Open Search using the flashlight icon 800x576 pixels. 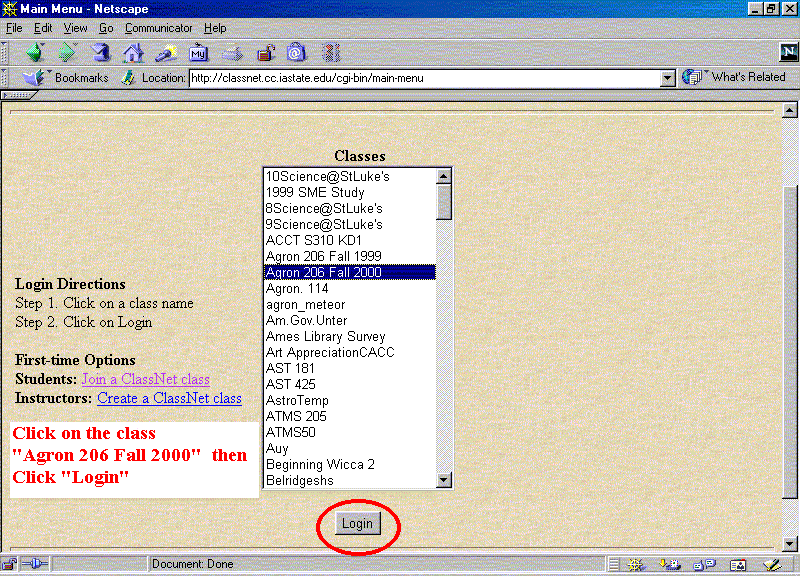[166, 52]
